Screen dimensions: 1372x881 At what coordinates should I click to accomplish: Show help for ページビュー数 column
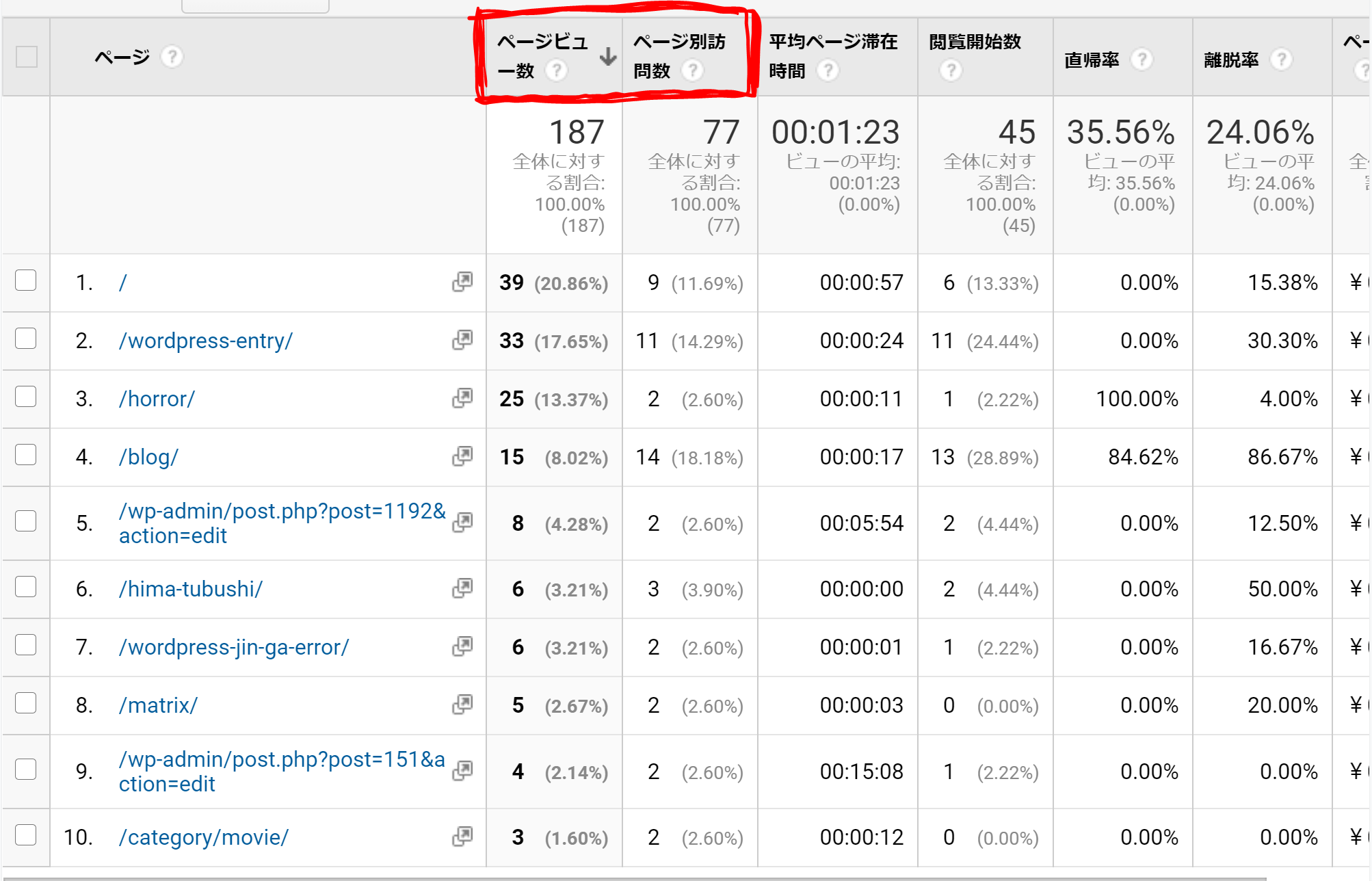556,70
